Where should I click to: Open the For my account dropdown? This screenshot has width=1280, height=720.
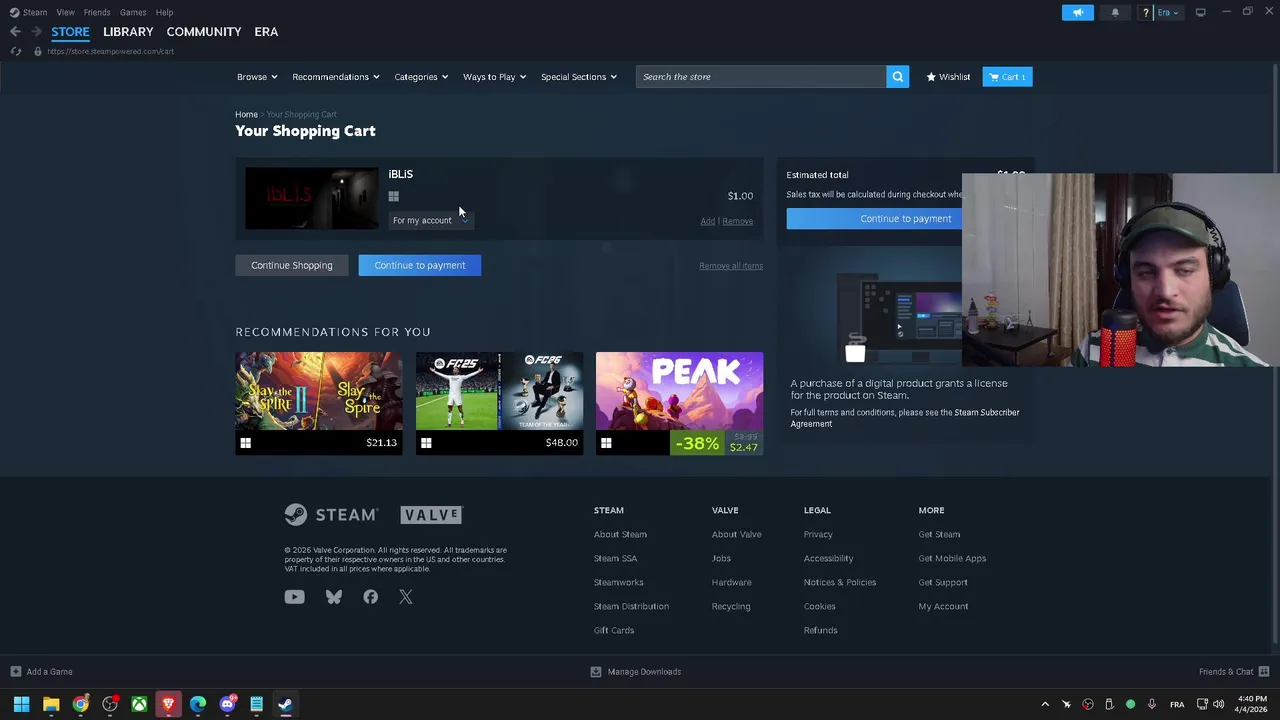[x=431, y=220]
